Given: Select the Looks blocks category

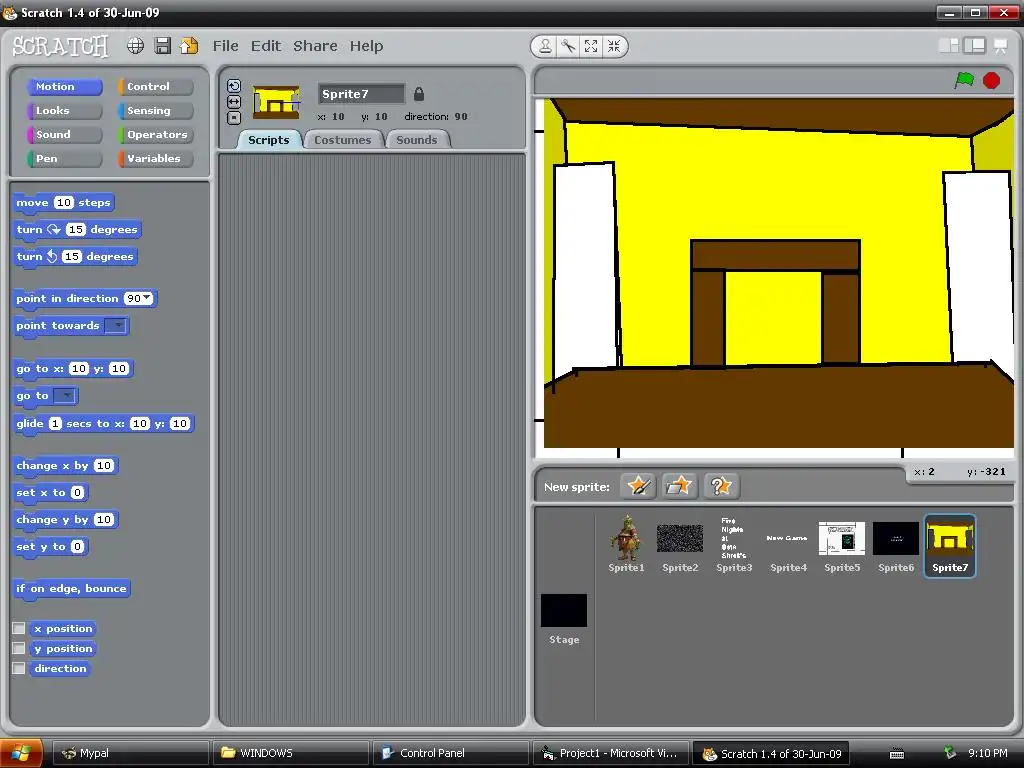Looking at the screenshot, I should [x=65, y=110].
